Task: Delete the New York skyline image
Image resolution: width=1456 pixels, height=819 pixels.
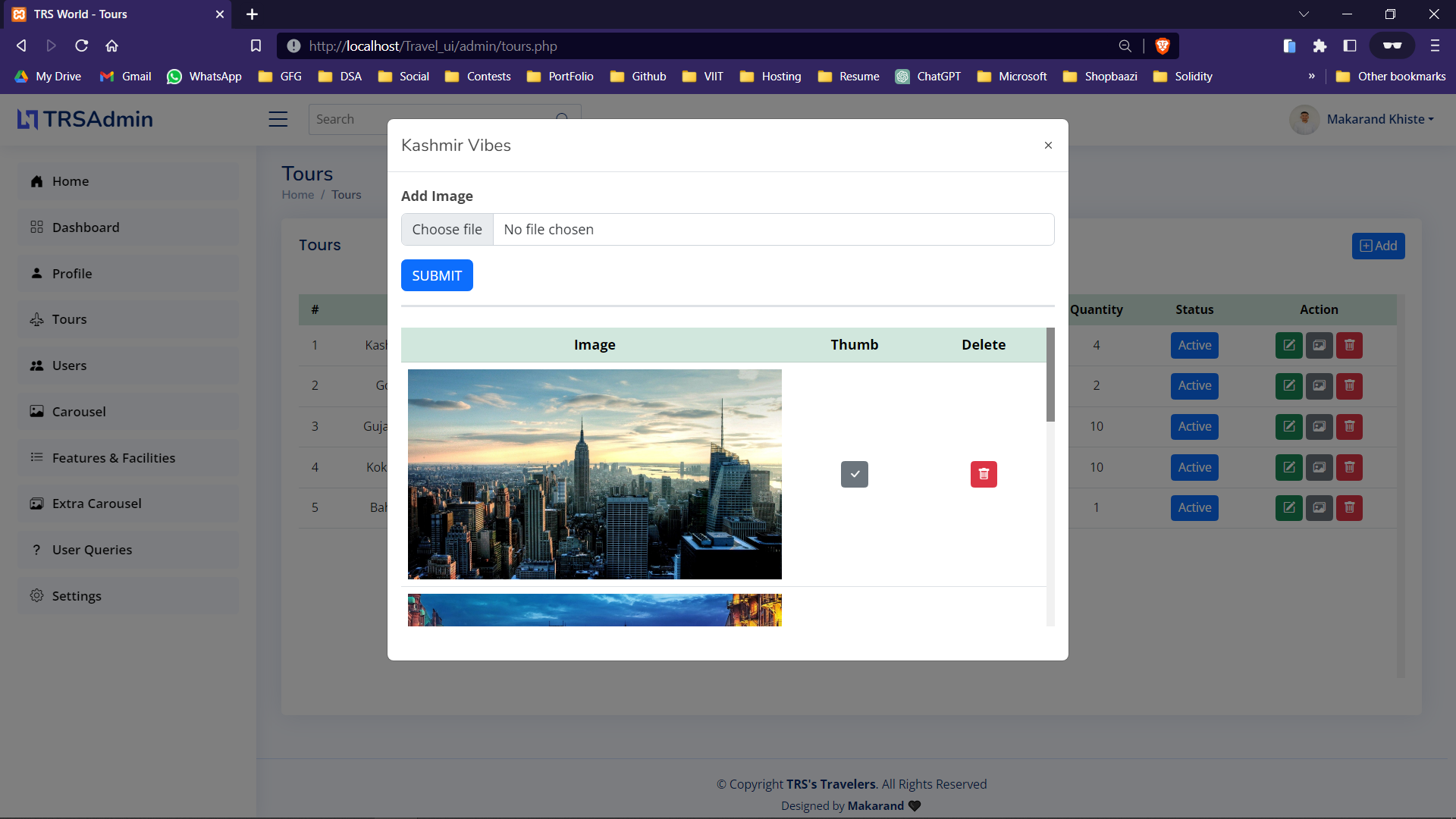Action: [984, 474]
